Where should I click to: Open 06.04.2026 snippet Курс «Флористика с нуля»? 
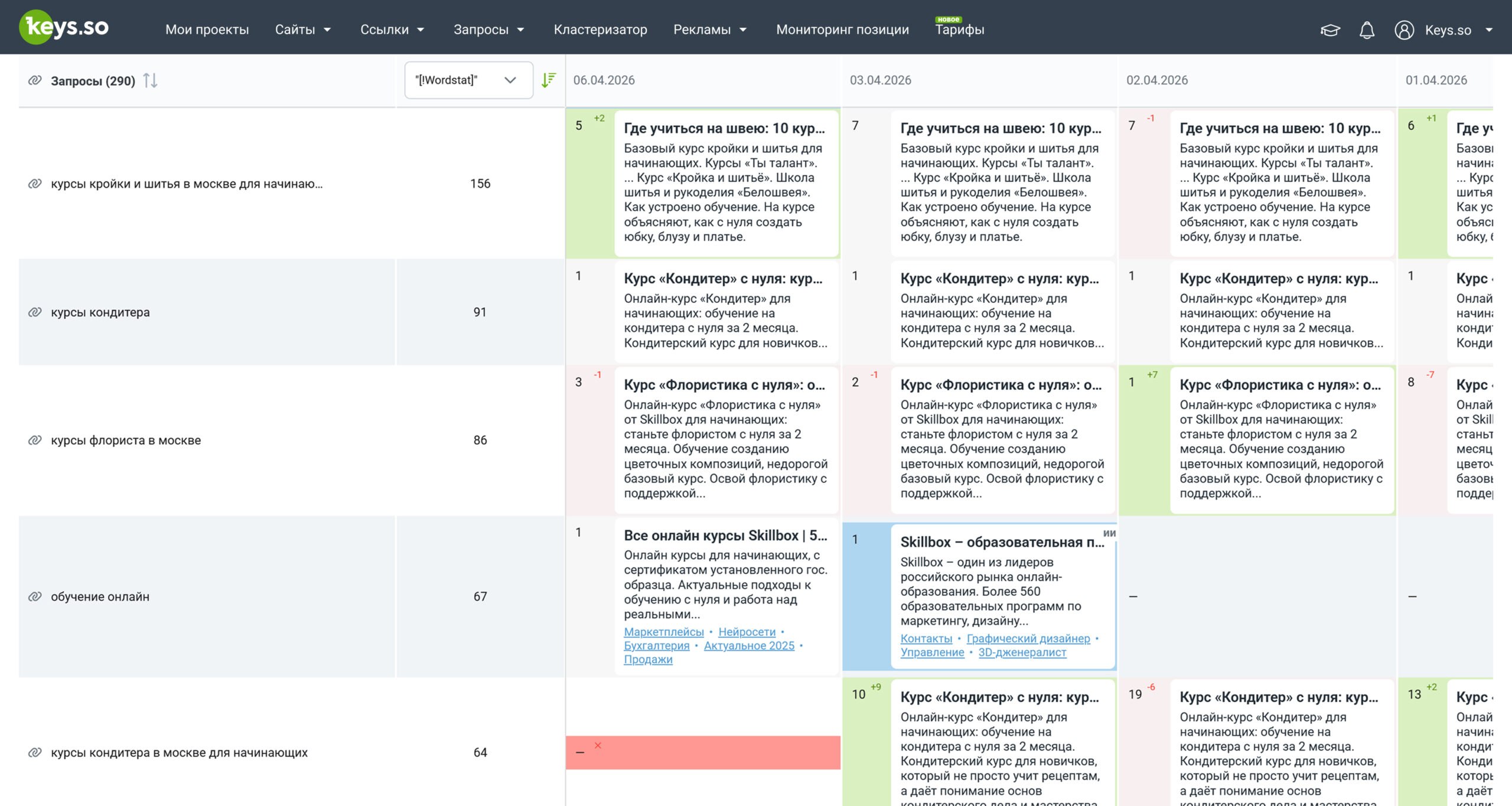(x=726, y=440)
